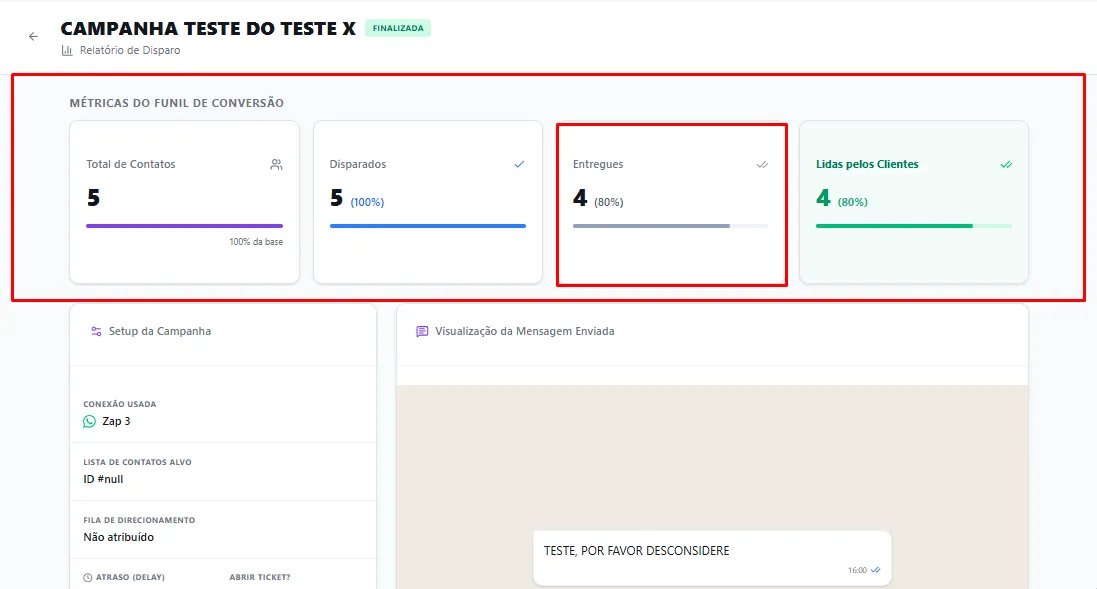Screen dimensions: 1097x589
Task: Click the clock icon beside ATRASO (DELAY)
Action: click(x=87, y=578)
